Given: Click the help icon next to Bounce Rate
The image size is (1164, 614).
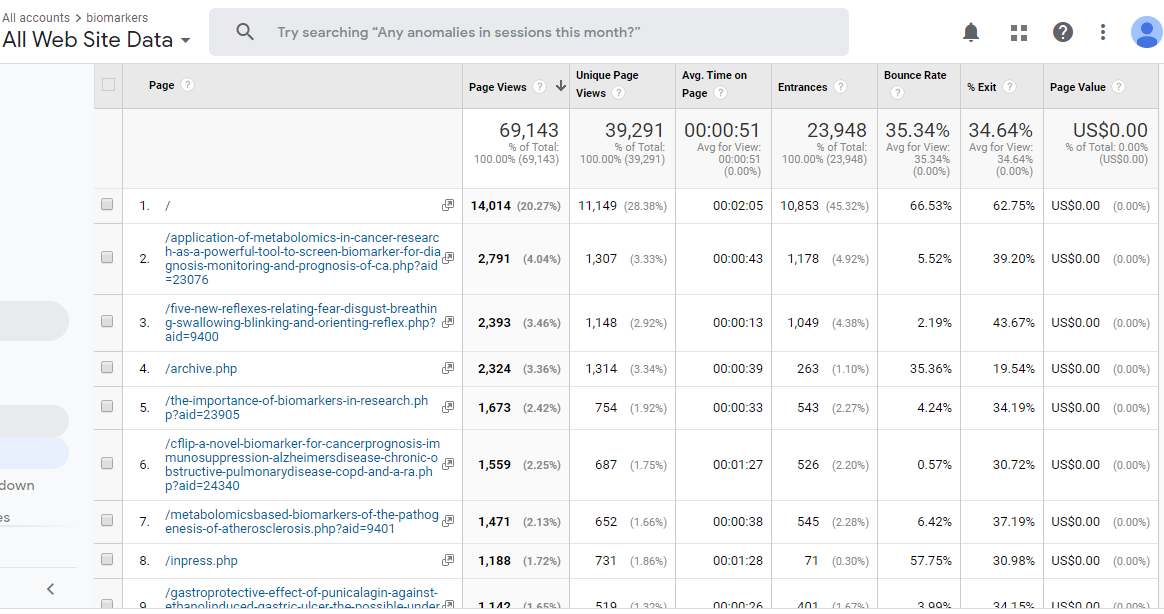Looking at the screenshot, I should [897, 93].
